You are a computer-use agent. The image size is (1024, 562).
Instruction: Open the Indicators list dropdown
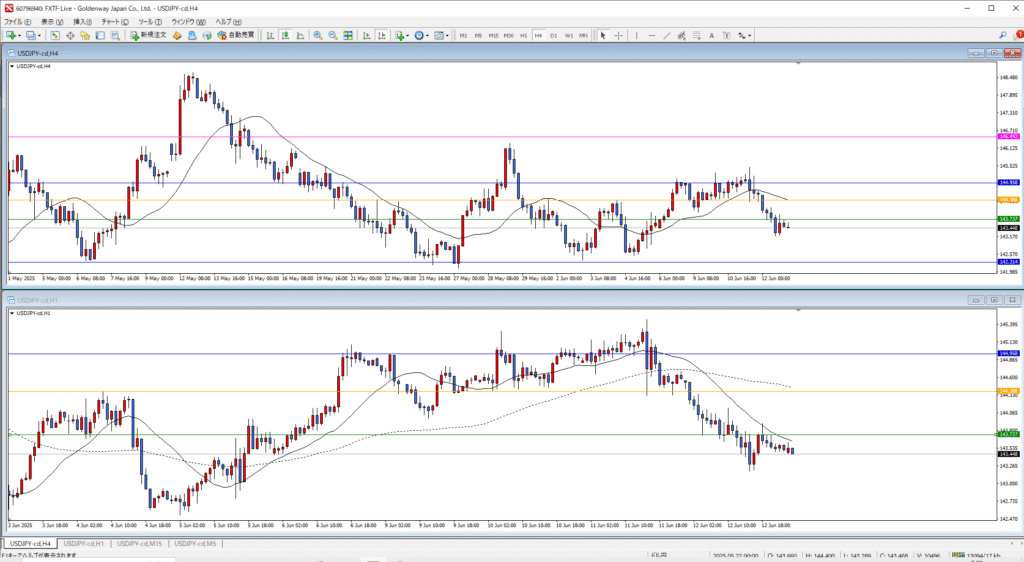coord(400,35)
